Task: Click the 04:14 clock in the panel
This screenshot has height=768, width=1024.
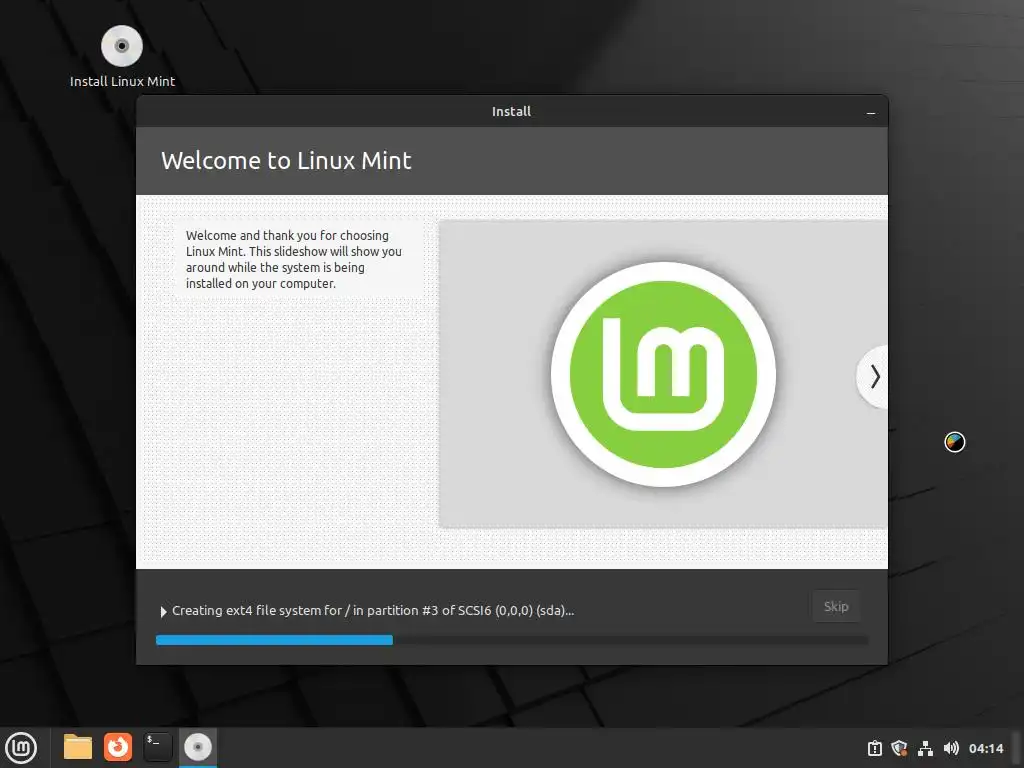Action: point(985,748)
